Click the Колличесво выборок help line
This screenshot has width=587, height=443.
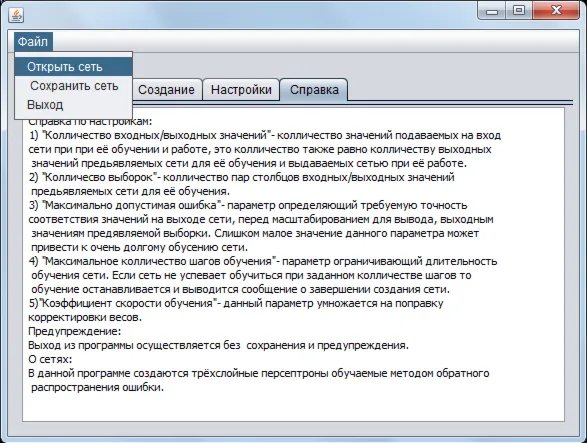(x=241, y=177)
